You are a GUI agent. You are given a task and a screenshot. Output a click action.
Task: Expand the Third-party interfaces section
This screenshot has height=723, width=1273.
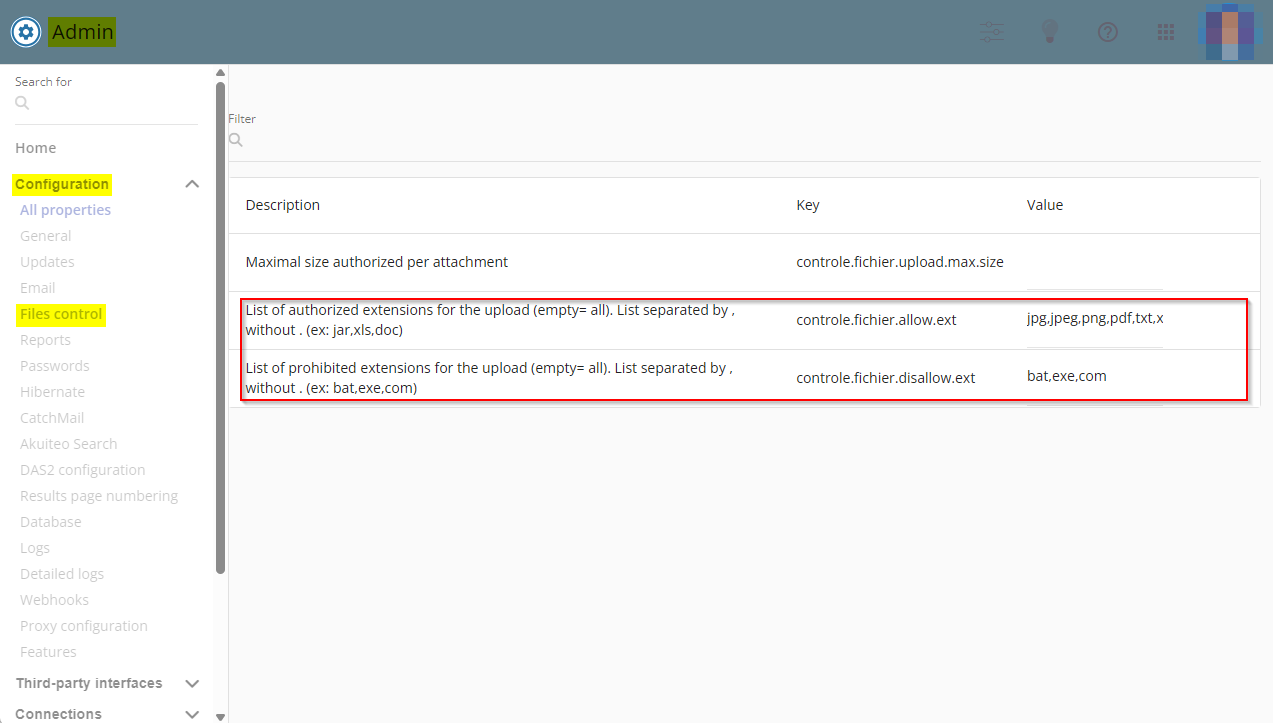point(193,684)
